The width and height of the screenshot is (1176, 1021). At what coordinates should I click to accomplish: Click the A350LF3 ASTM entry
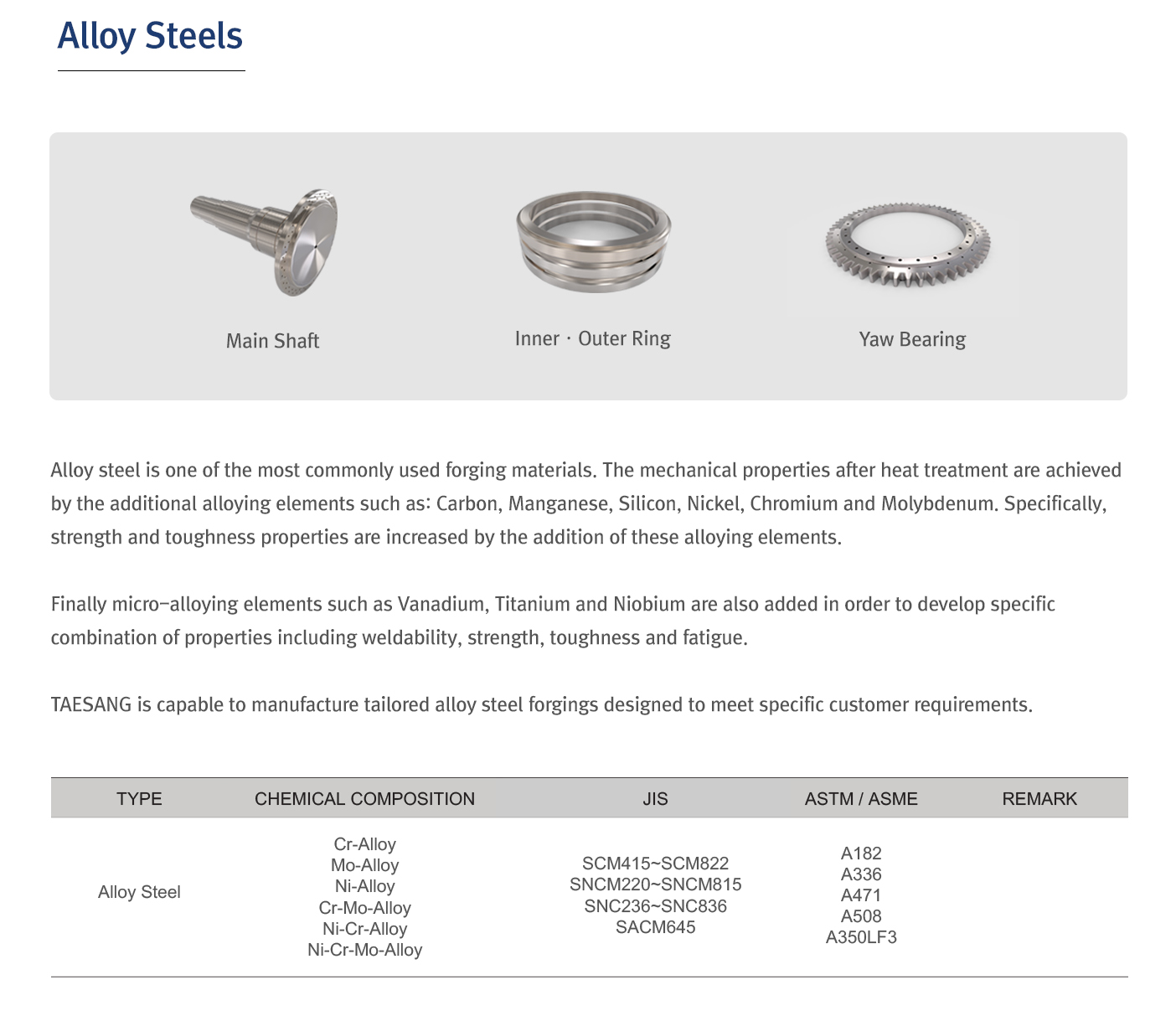point(860,937)
